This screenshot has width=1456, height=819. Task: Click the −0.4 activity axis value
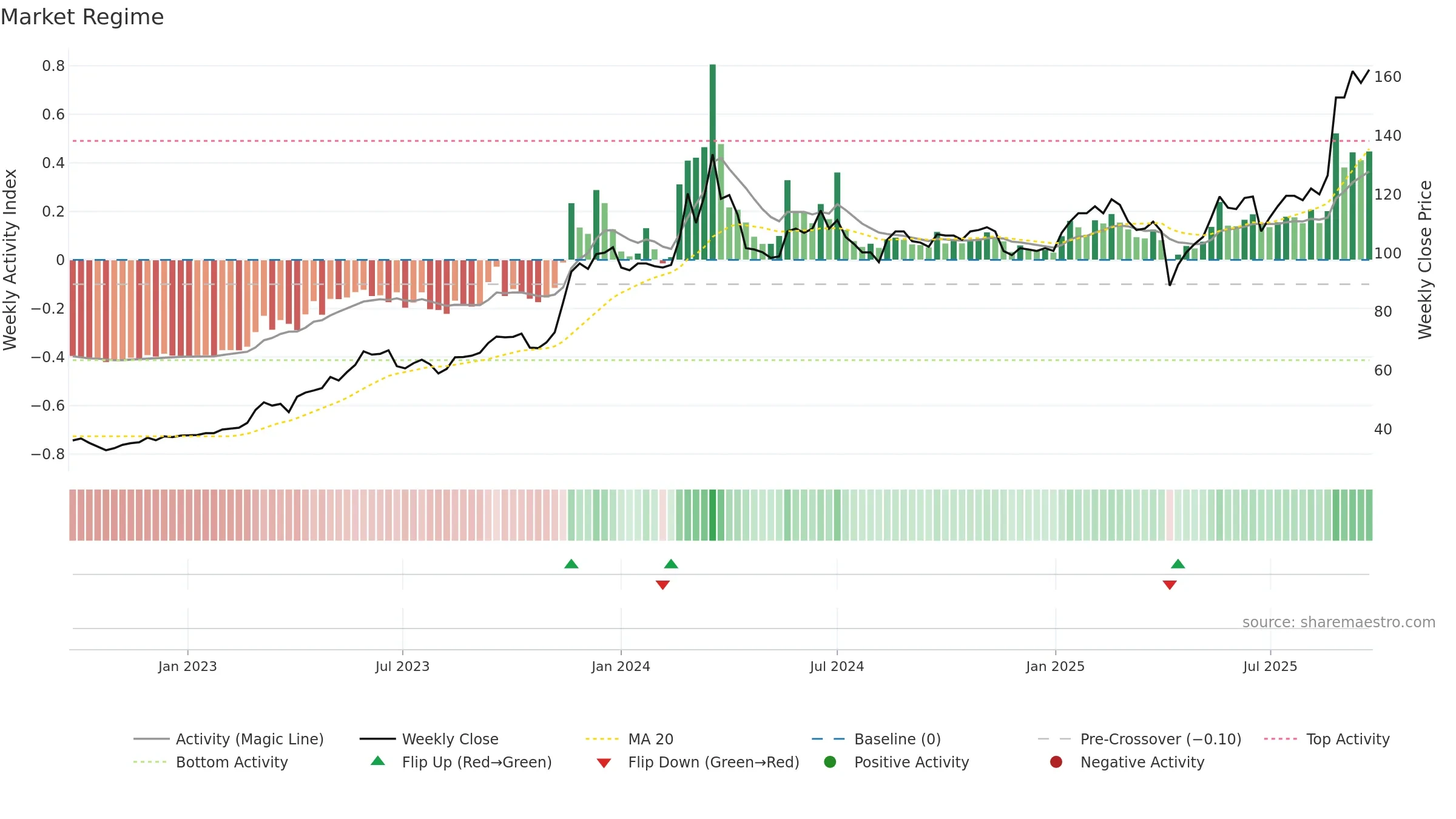(x=48, y=357)
